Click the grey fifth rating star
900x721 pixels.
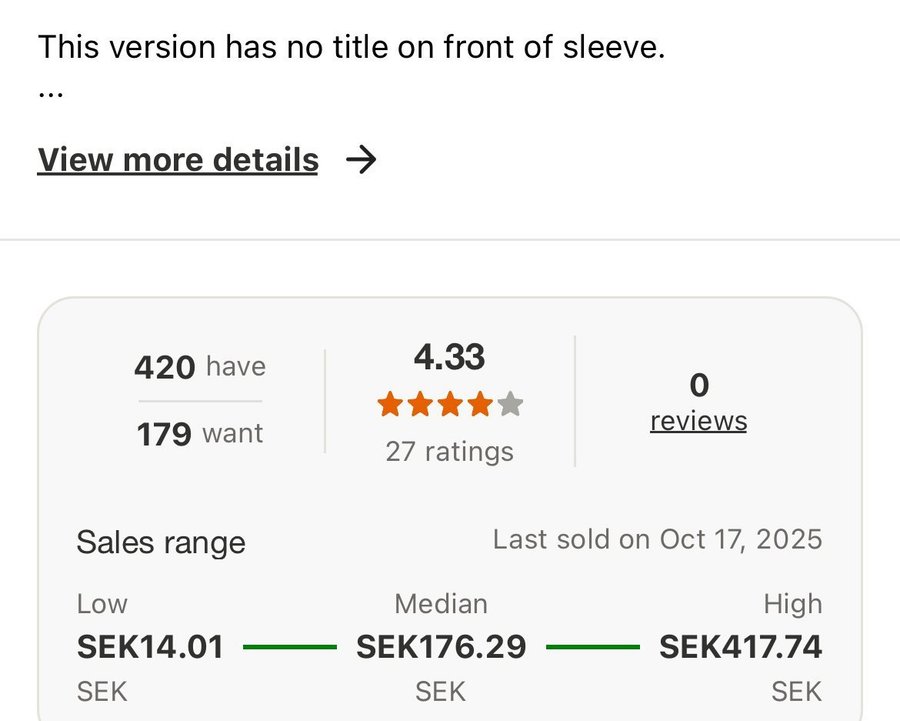click(x=510, y=405)
